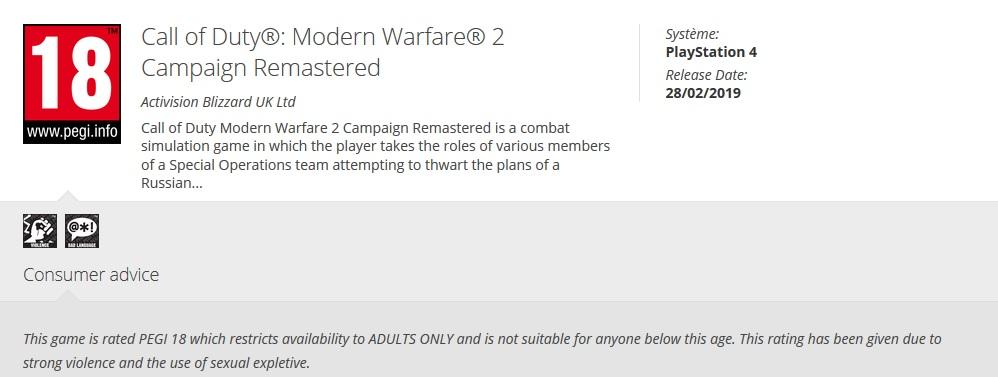Image resolution: width=998 pixels, height=377 pixels.
Task: Open the Call of Duty Modern Warfare 2 title
Action: tap(323, 38)
